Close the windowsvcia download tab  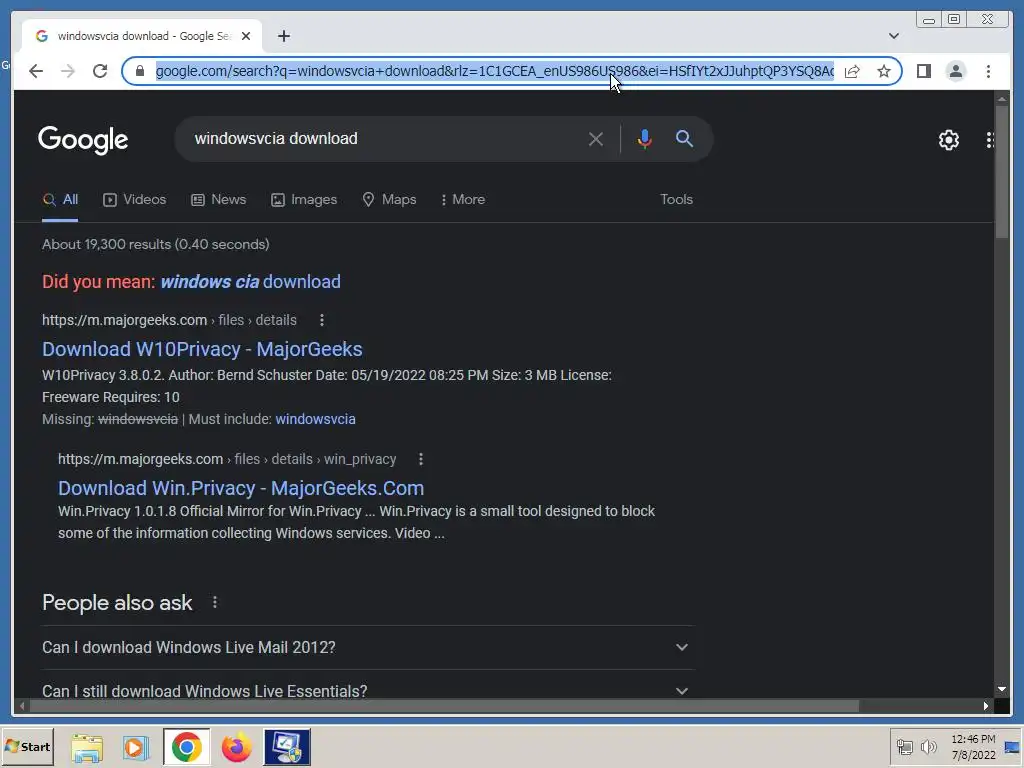(246, 36)
